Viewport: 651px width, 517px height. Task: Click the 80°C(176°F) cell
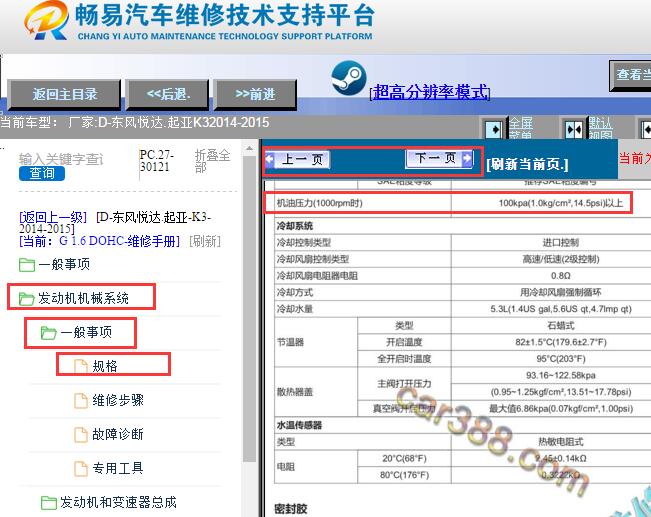pyautogui.click(x=404, y=475)
